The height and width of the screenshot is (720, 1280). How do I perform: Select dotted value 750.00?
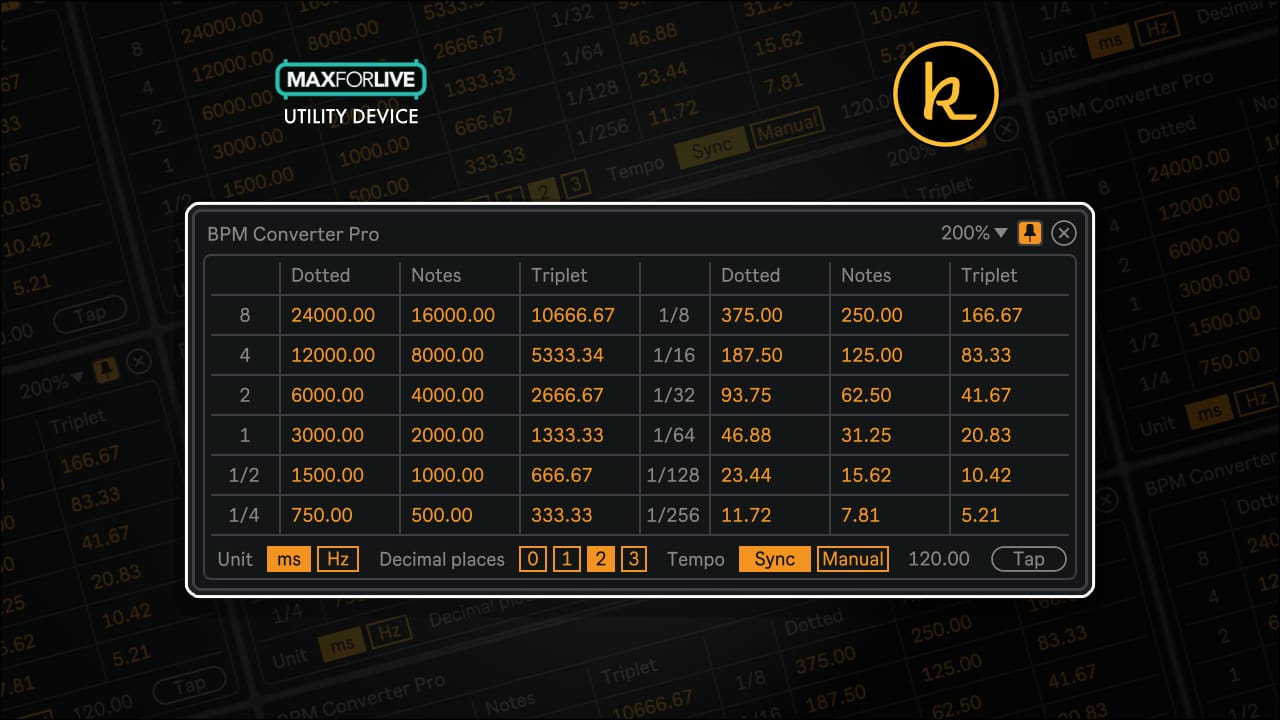pos(322,515)
